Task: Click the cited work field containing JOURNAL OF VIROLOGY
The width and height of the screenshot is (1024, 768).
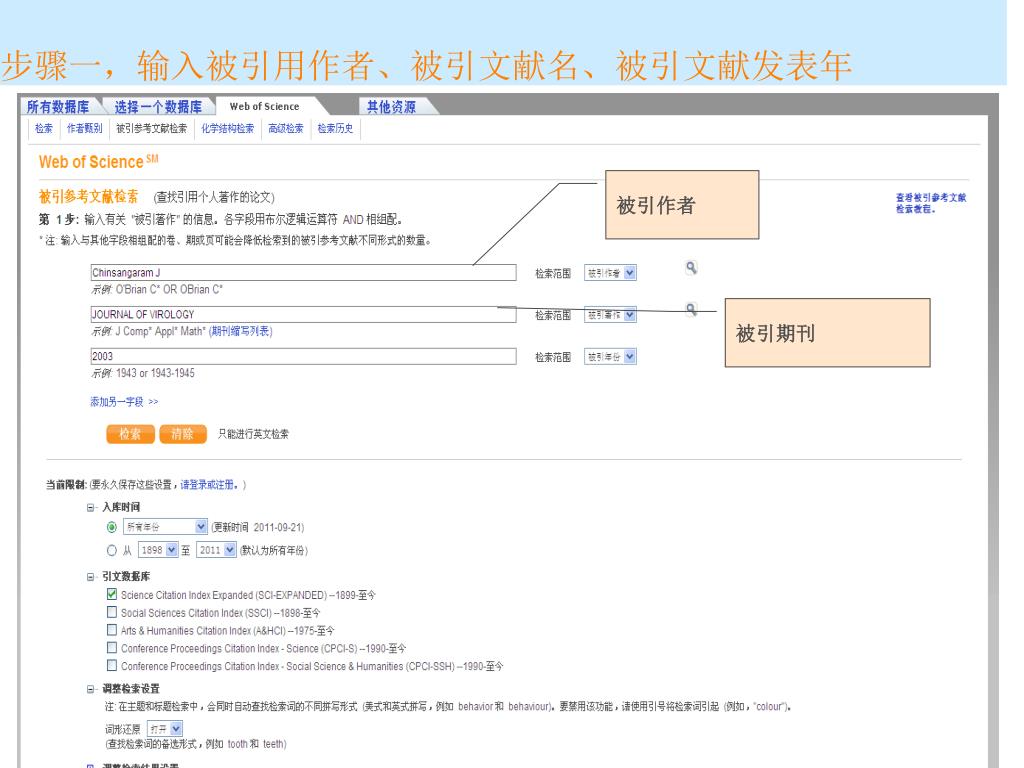Action: coord(304,314)
